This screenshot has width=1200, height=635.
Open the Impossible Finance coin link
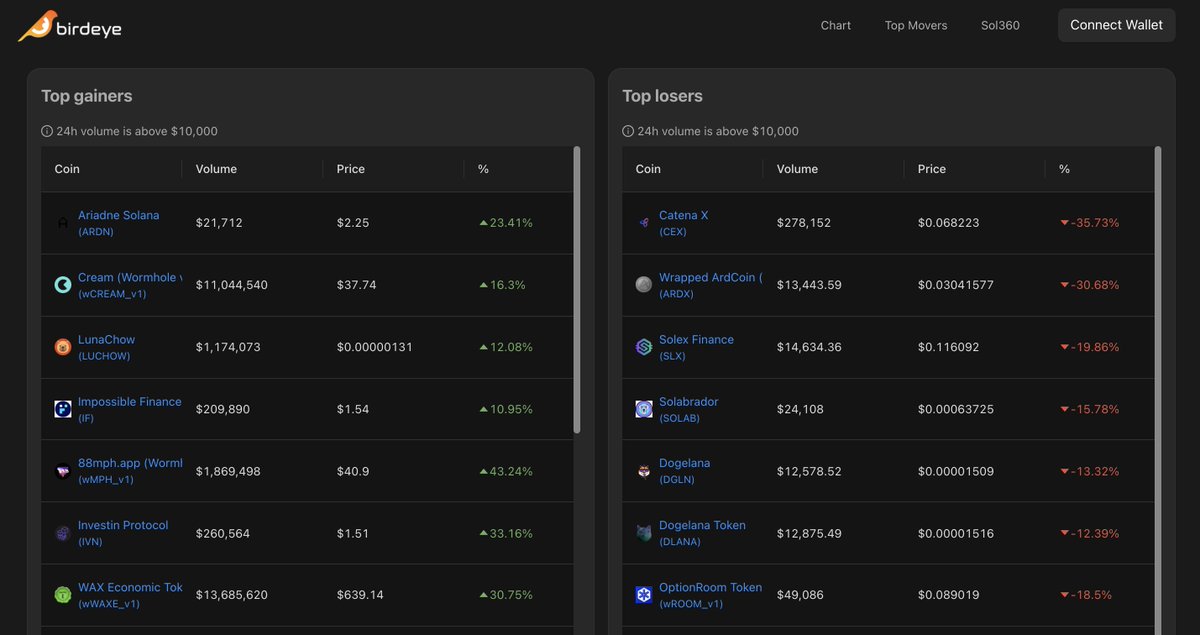[130, 401]
